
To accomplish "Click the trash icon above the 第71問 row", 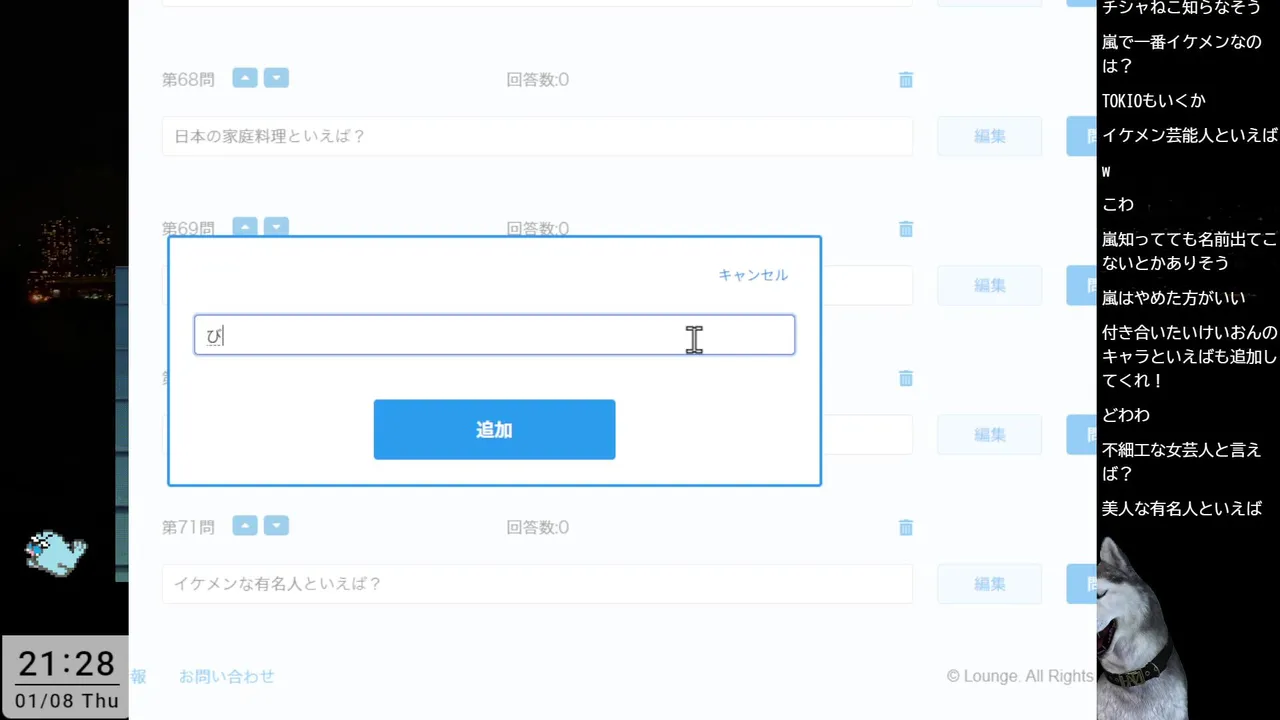I will 906,378.
